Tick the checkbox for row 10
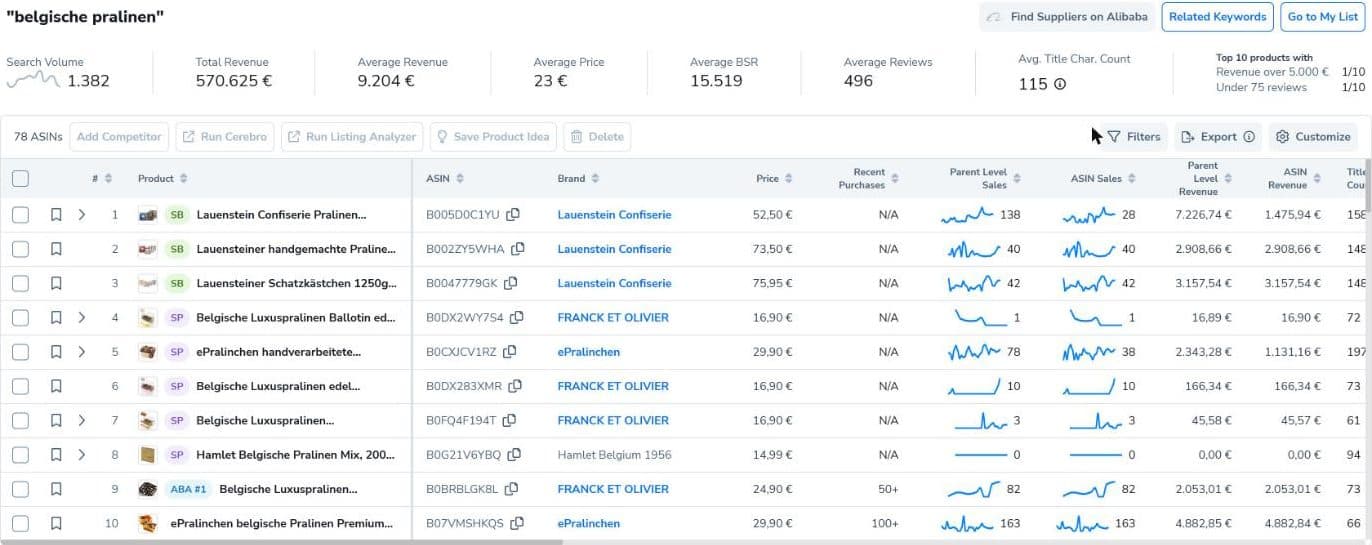 (20, 523)
